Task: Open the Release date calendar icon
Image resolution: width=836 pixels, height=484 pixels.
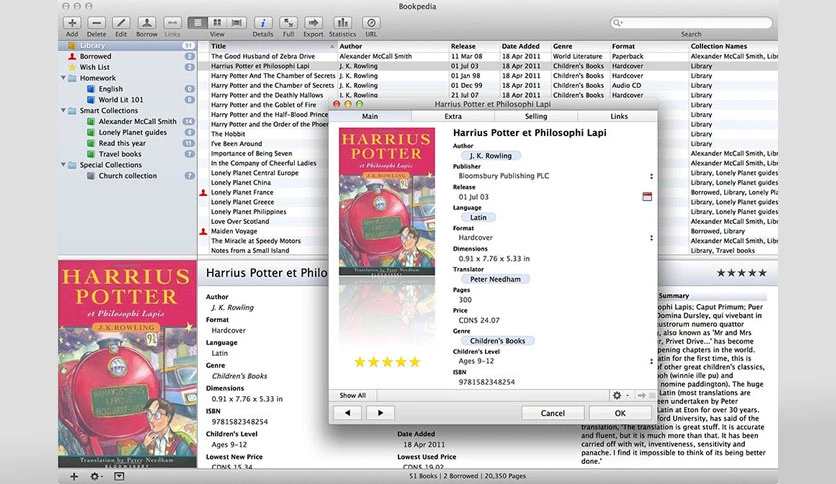Action: (647, 197)
